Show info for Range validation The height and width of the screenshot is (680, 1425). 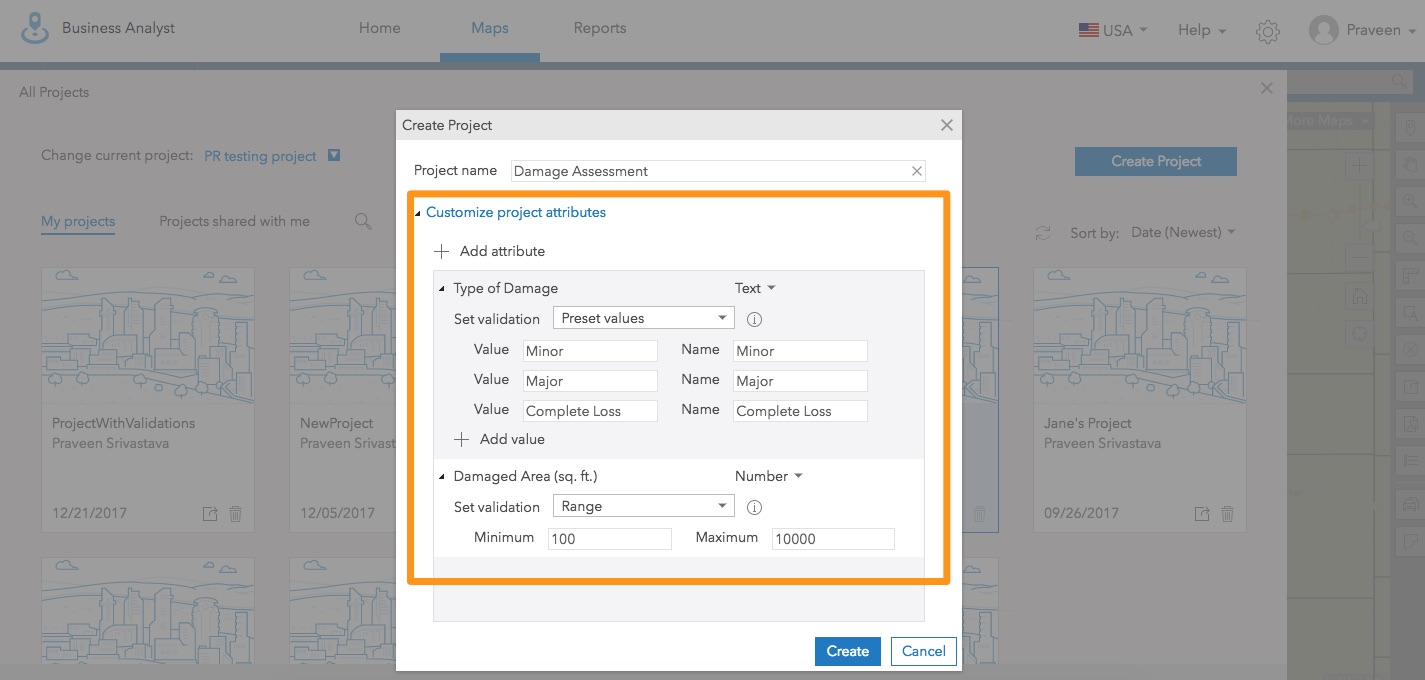[x=755, y=508]
